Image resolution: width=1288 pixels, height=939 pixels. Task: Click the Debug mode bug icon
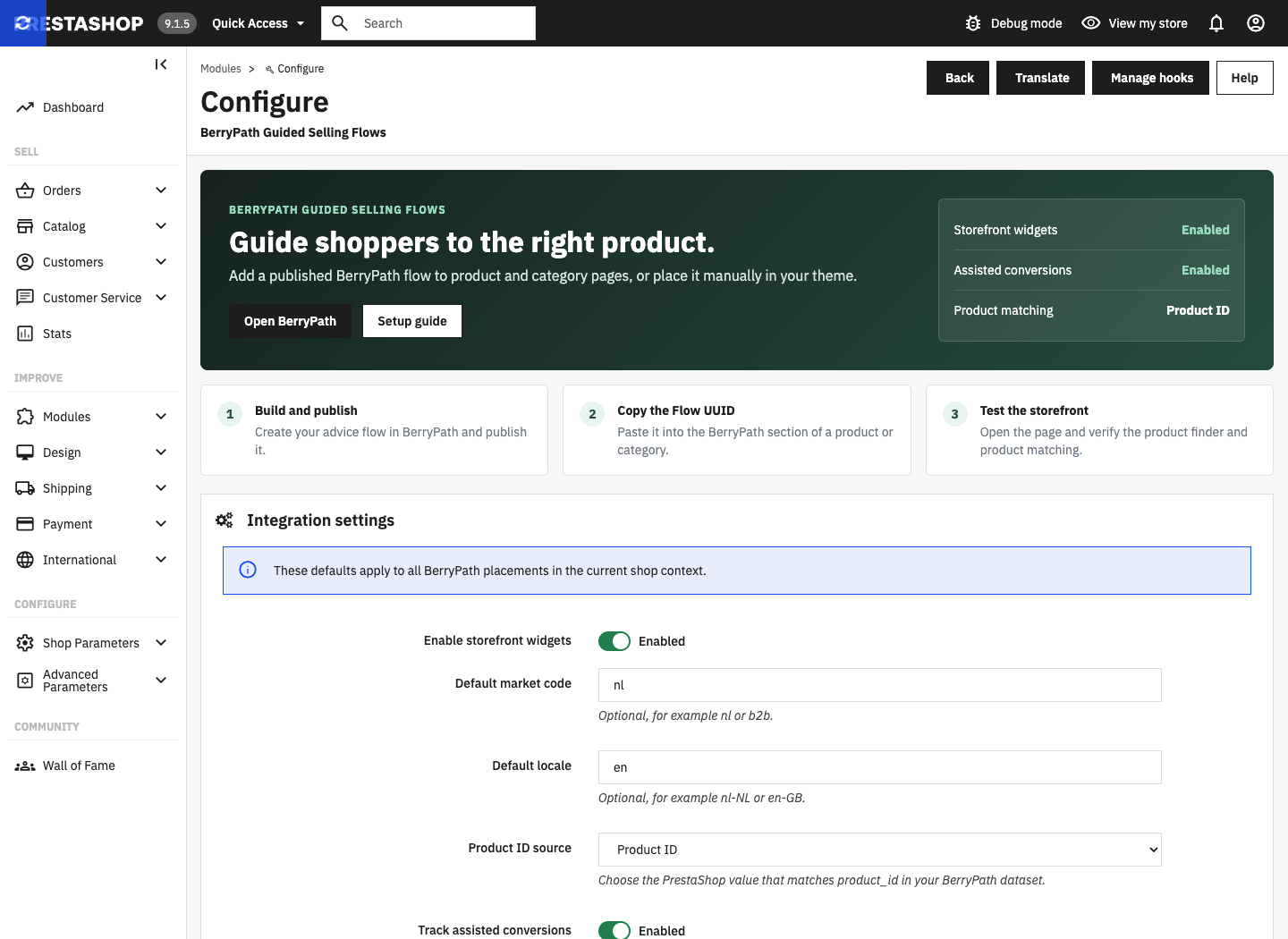tap(973, 23)
